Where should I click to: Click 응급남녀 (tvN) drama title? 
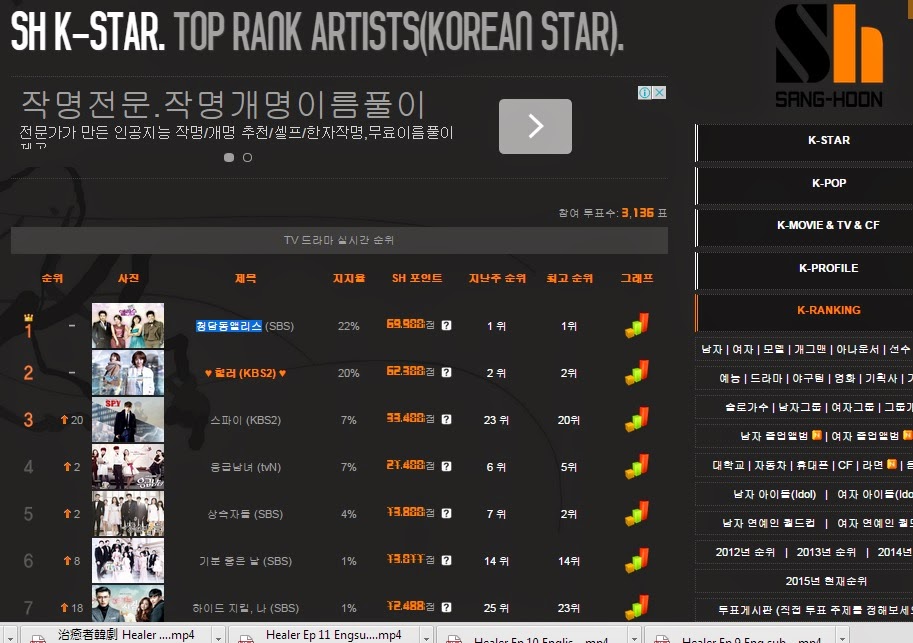point(245,467)
